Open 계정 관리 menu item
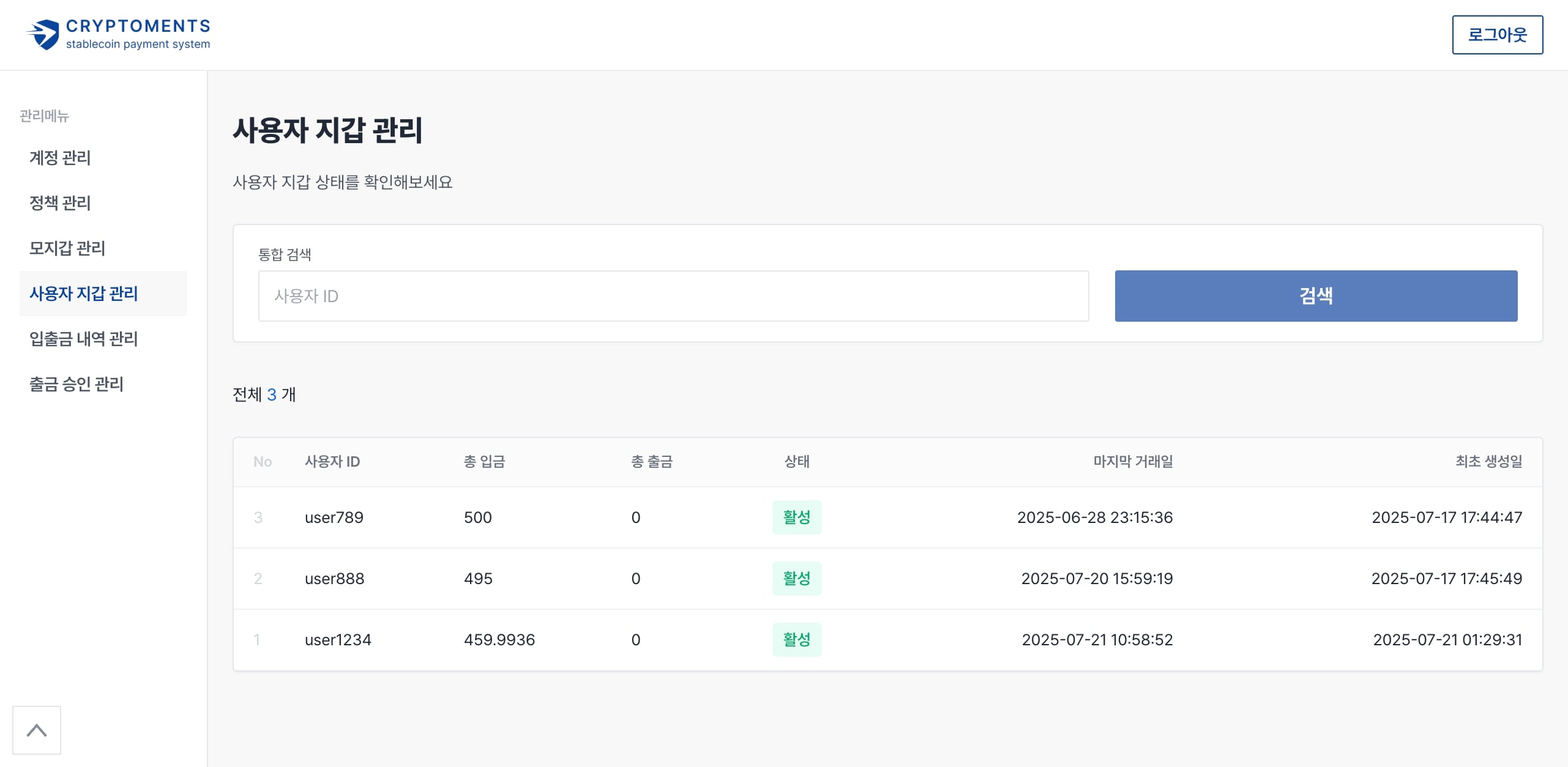Screen dimensions: 1568x767 (60, 158)
